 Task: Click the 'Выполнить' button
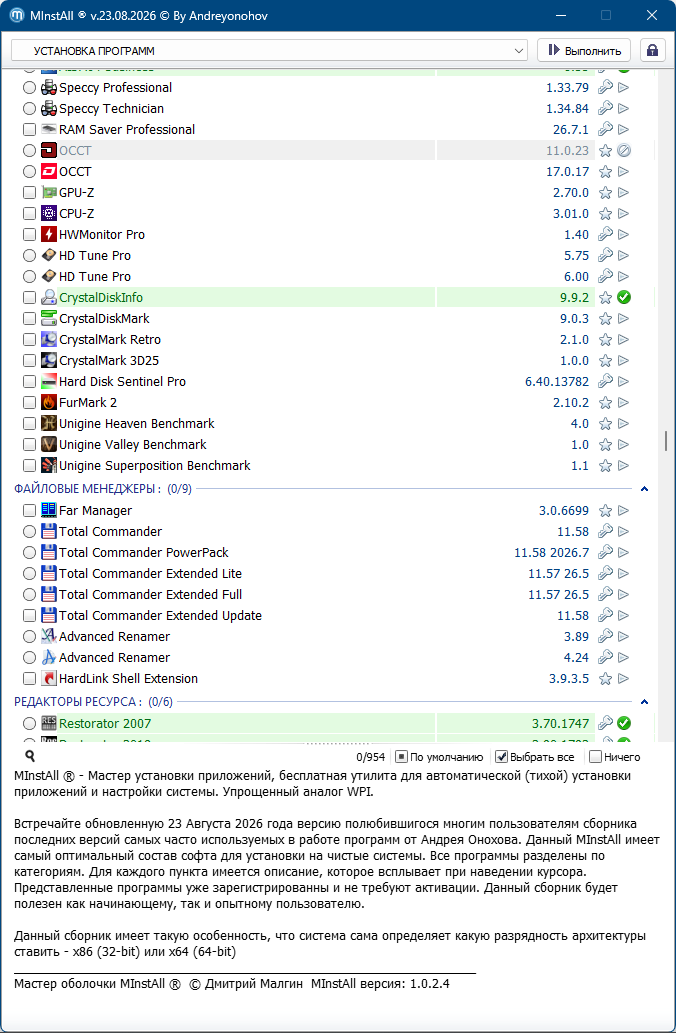(x=584, y=51)
